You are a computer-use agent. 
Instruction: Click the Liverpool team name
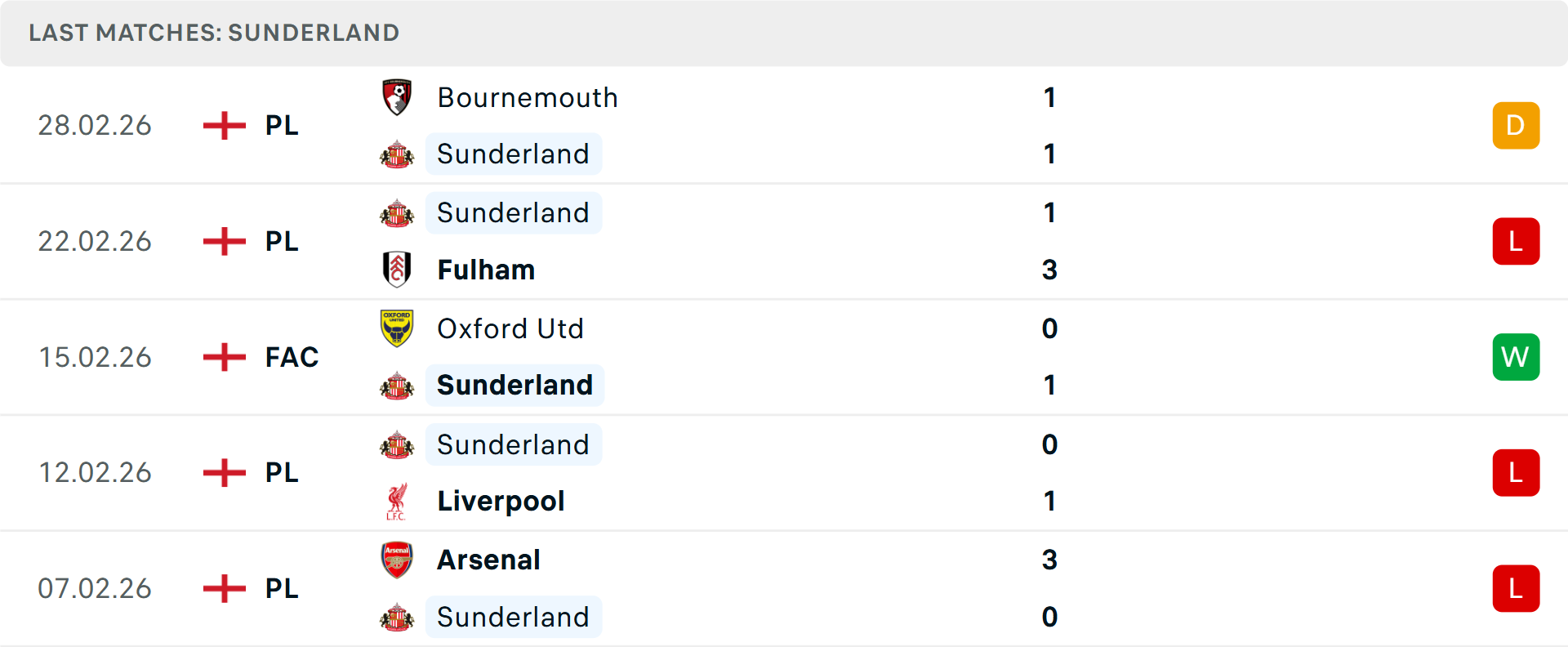point(501,501)
